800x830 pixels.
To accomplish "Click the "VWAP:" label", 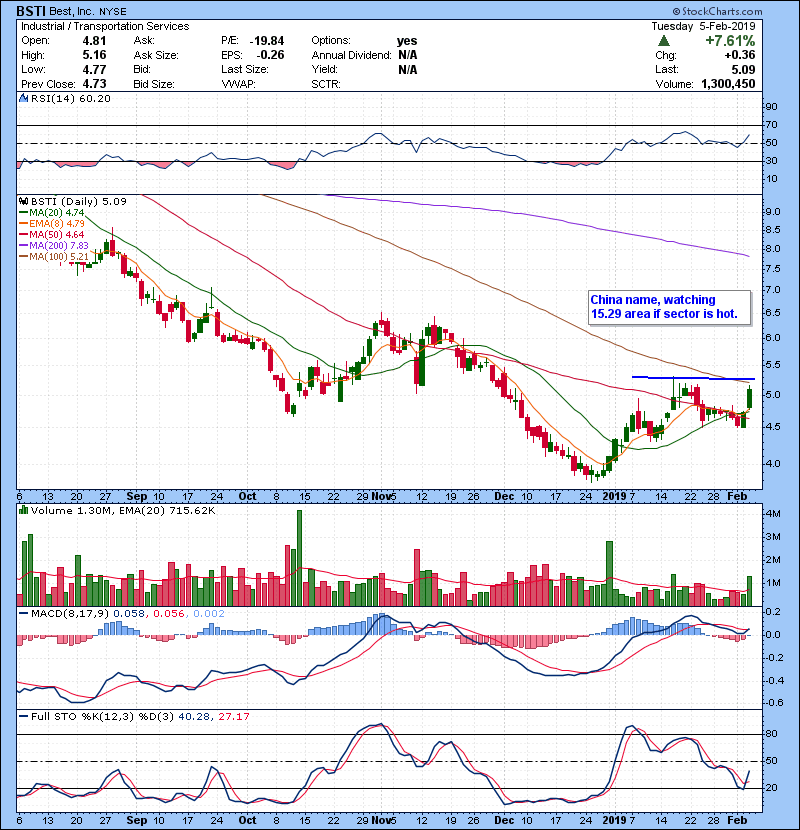I will pyautogui.click(x=238, y=84).
